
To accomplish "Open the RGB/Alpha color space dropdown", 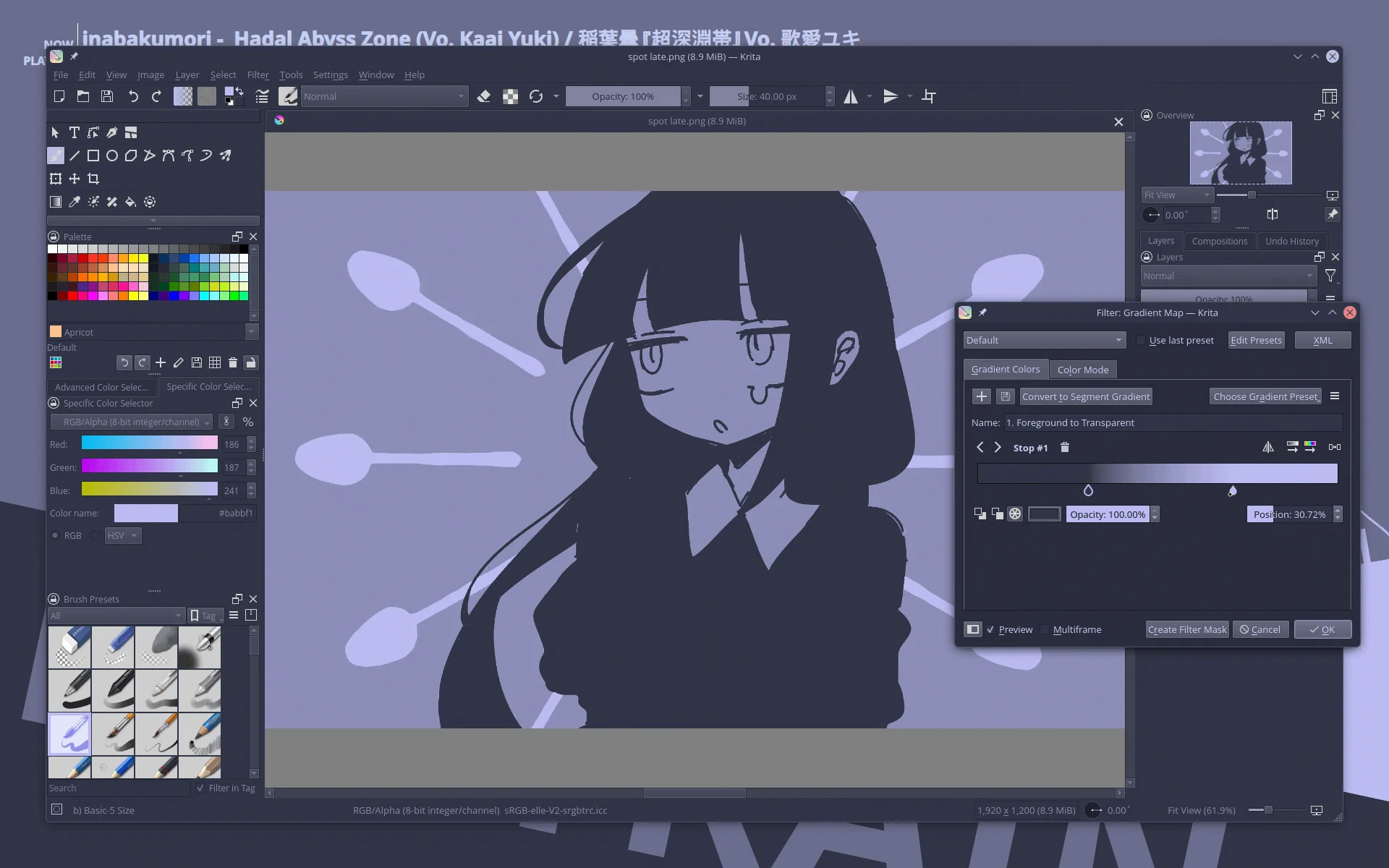I will pos(131,422).
